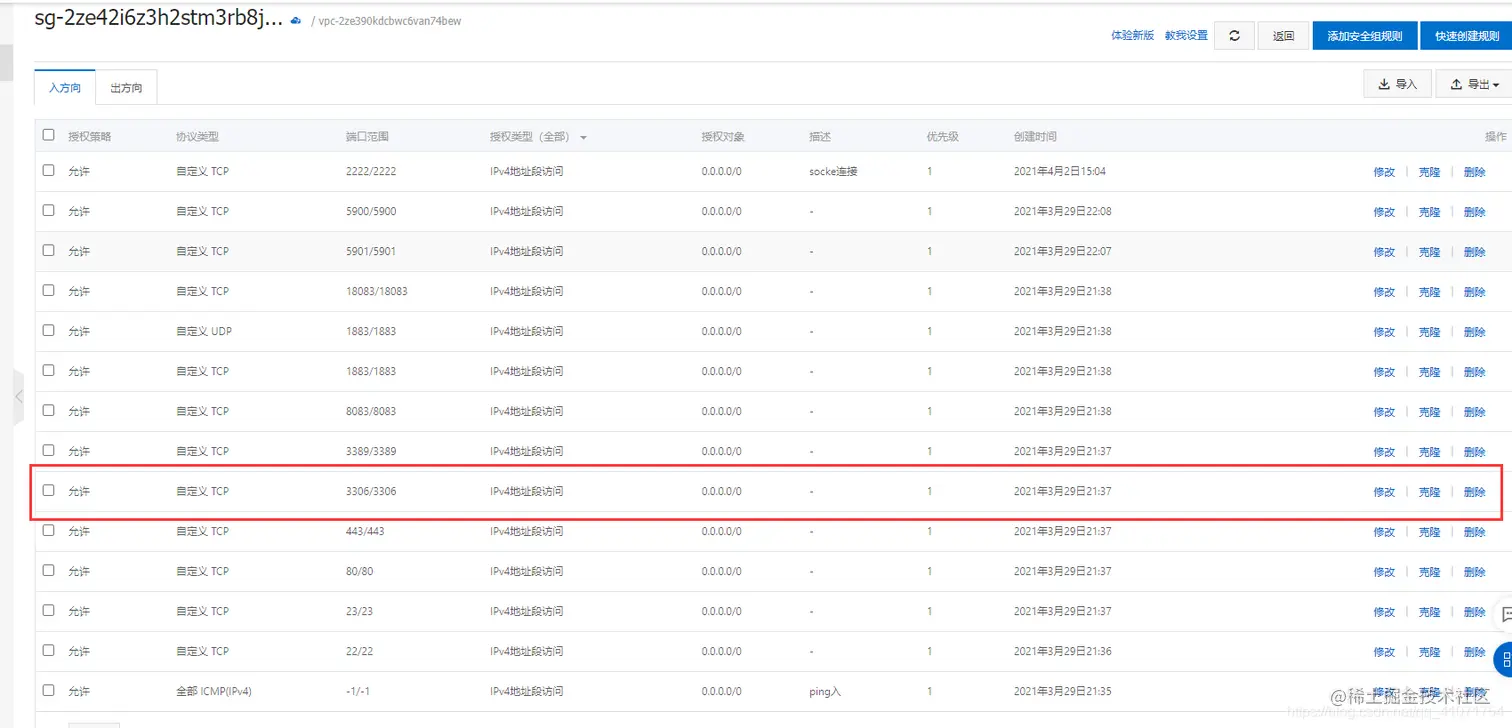Check the box for port 22/22 rule
This screenshot has height=728, width=1512.
tap(48, 650)
